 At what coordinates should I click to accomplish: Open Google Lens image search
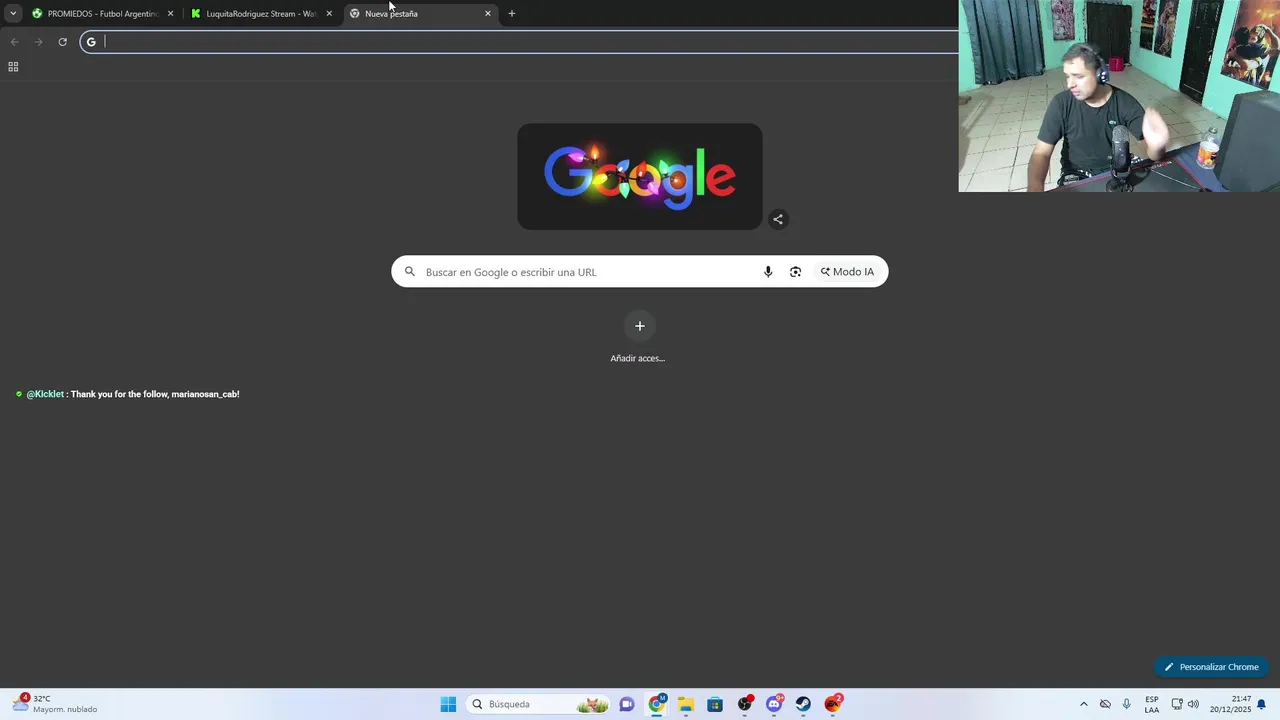pos(796,272)
